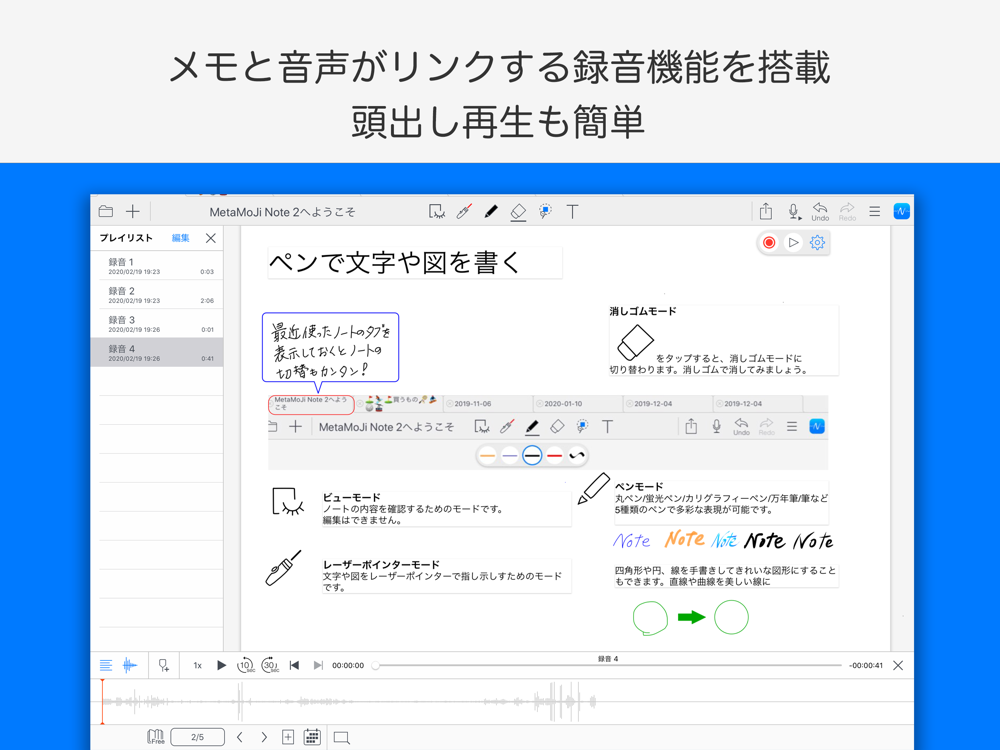The width and height of the screenshot is (1000, 750).
Task: Add a new page from the bottom bar
Action: (x=288, y=737)
